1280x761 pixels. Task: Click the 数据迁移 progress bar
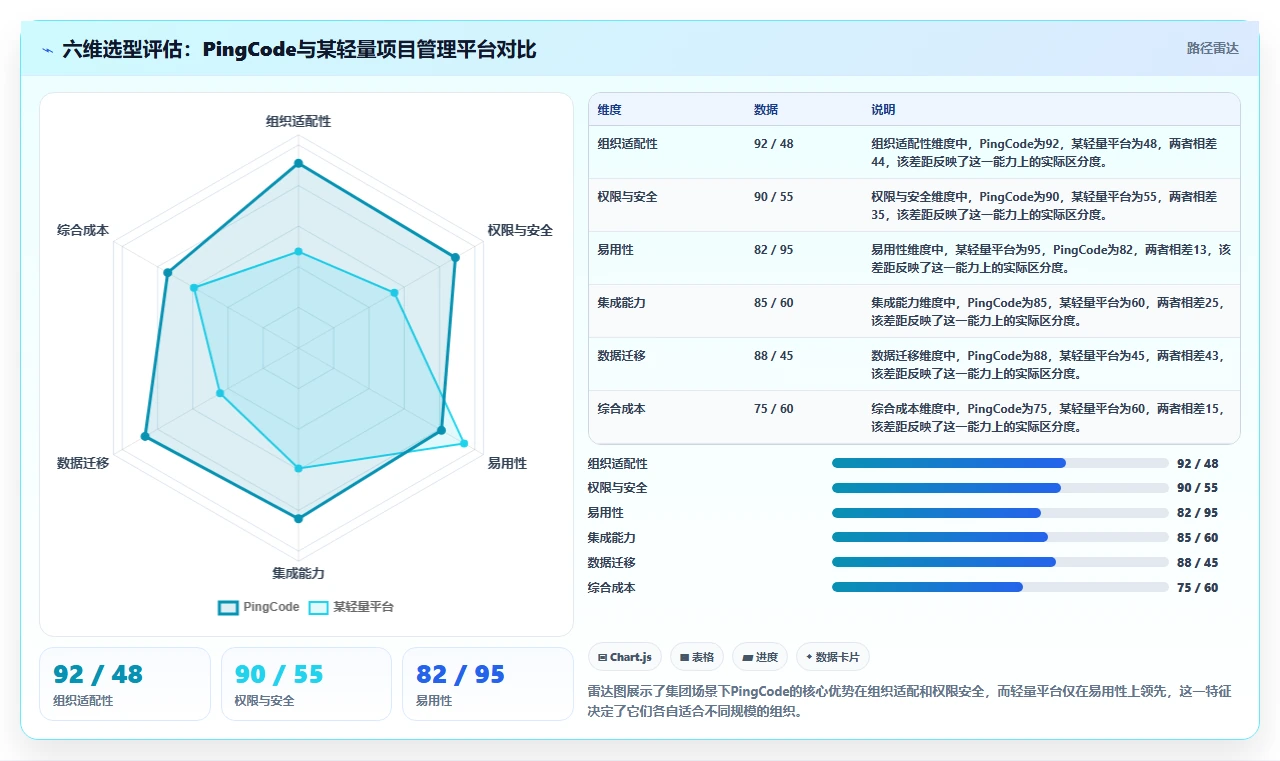pyautogui.click(x=1000, y=562)
